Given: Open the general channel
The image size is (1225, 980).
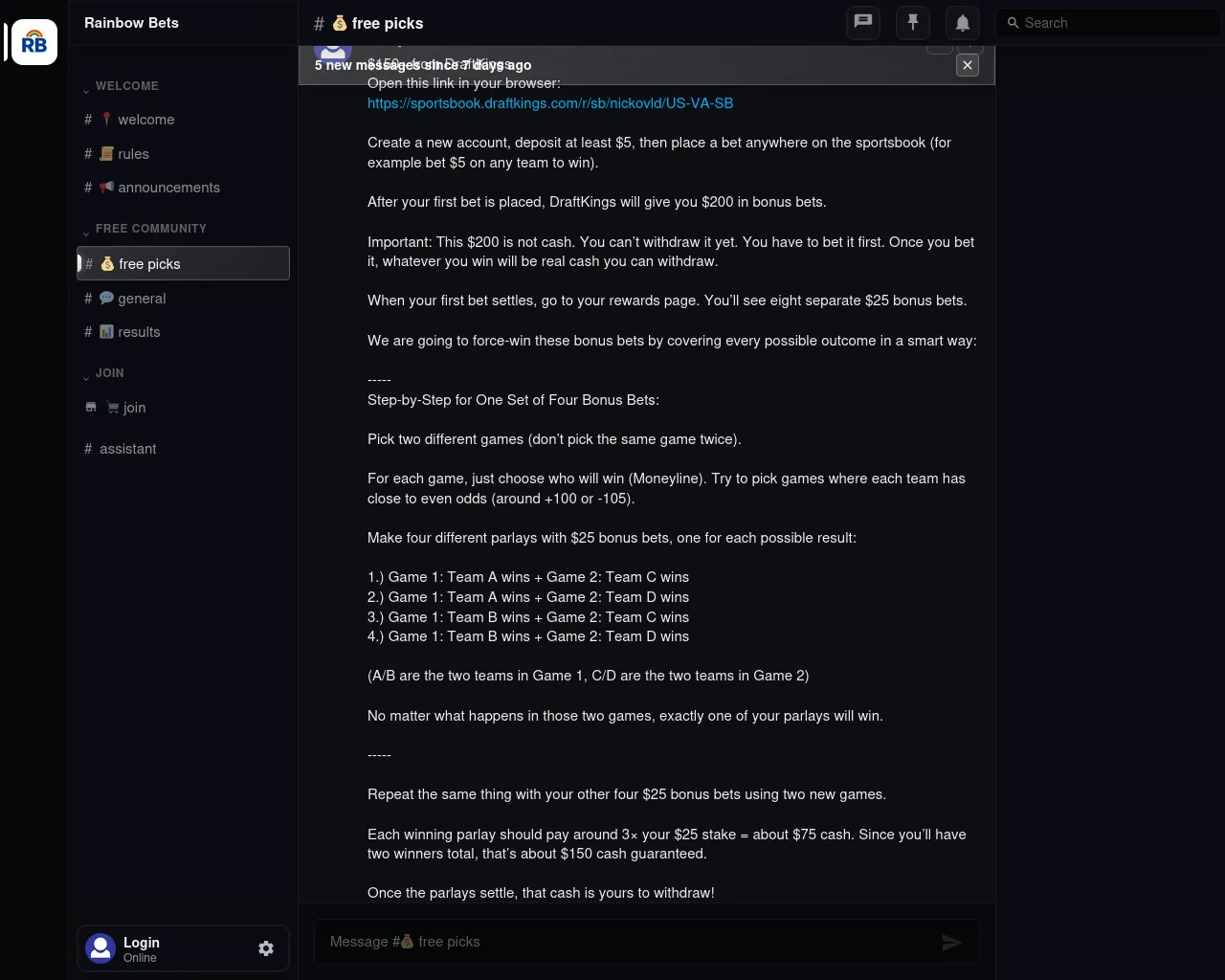Looking at the screenshot, I should [x=183, y=299].
